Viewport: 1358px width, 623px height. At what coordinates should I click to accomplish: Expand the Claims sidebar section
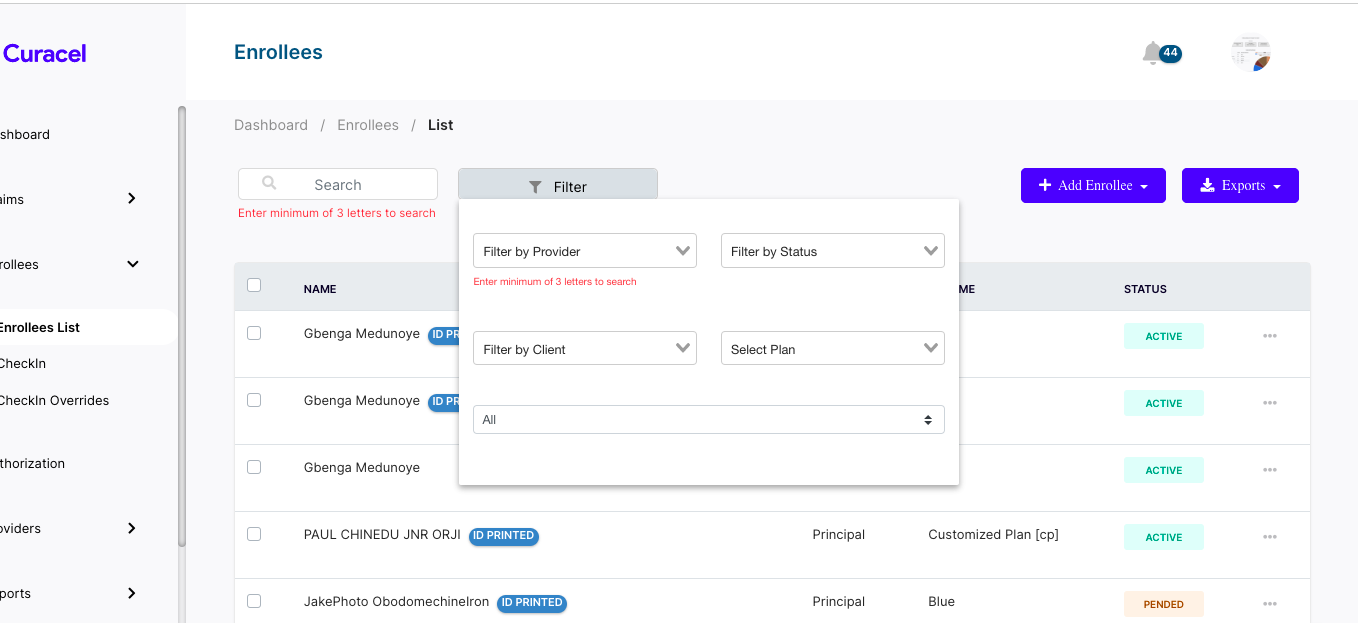point(132,198)
